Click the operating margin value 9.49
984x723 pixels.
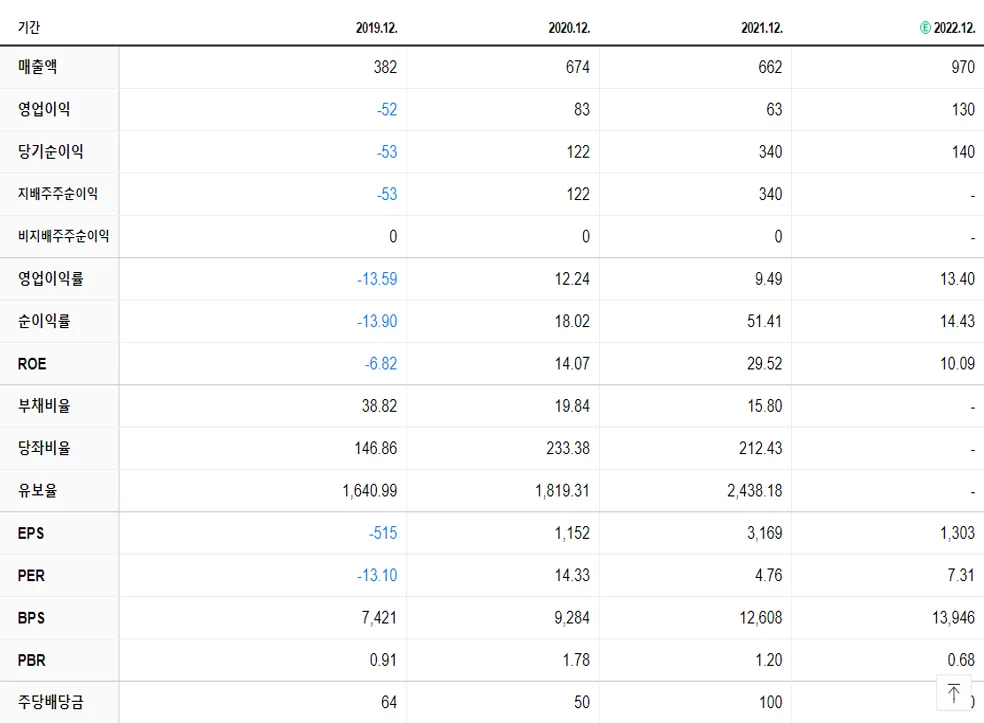pos(769,279)
